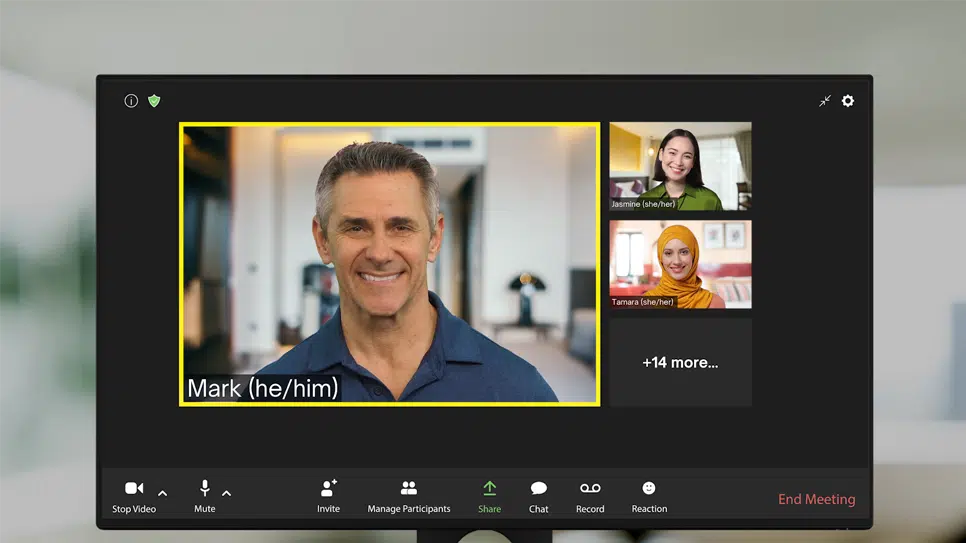This screenshot has width=966, height=543.
Task: Mute the microphone
Action: tap(205, 497)
